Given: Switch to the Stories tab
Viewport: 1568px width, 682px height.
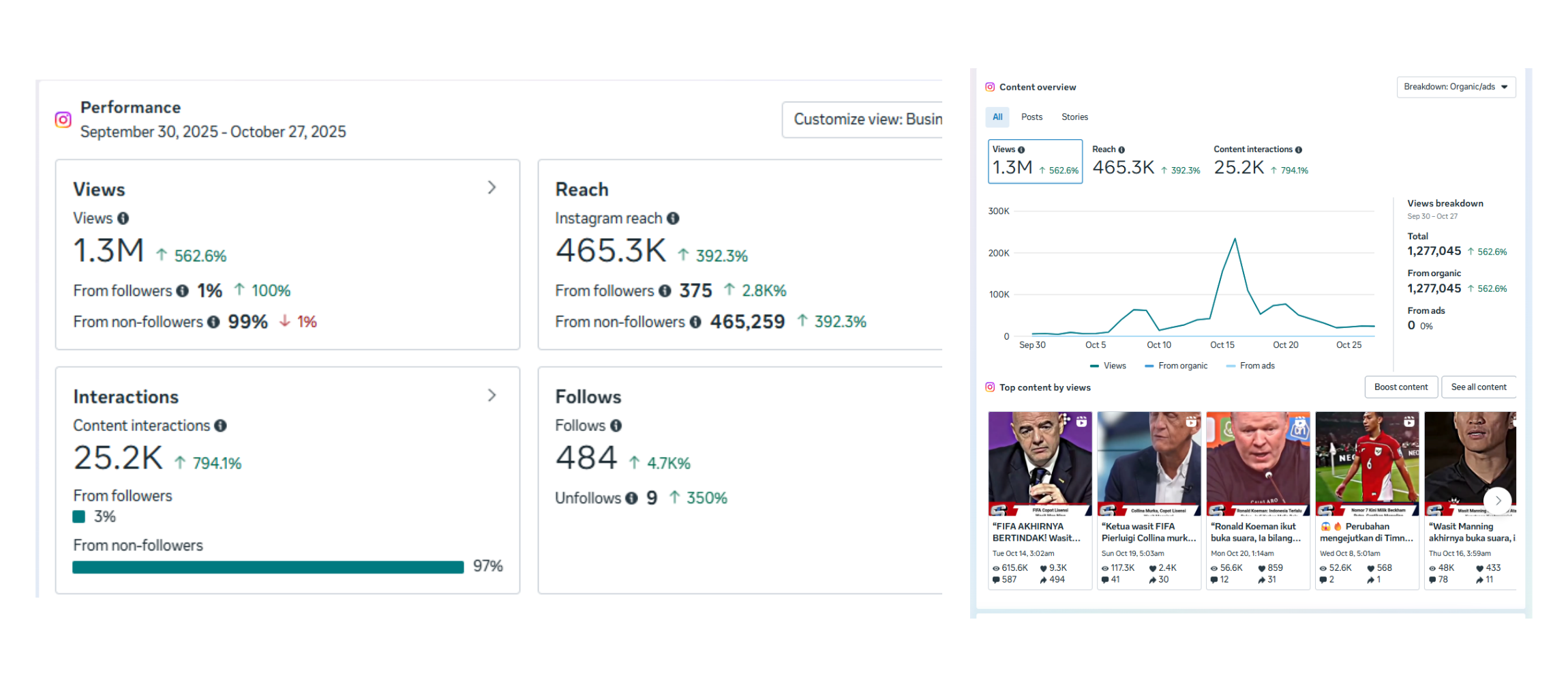Looking at the screenshot, I should click(x=1074, y=117).
